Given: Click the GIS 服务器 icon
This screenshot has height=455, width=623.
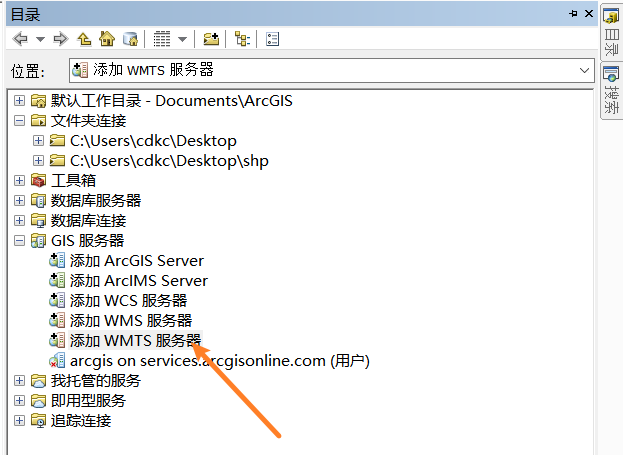Looking at the screenshot, I should 39,240.
